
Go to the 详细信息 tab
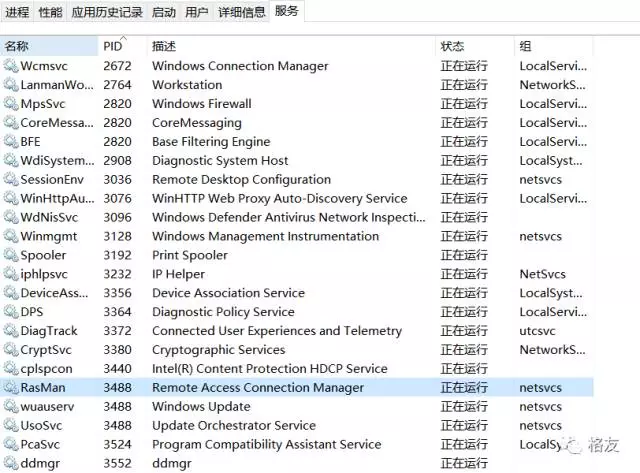[242, 12]
